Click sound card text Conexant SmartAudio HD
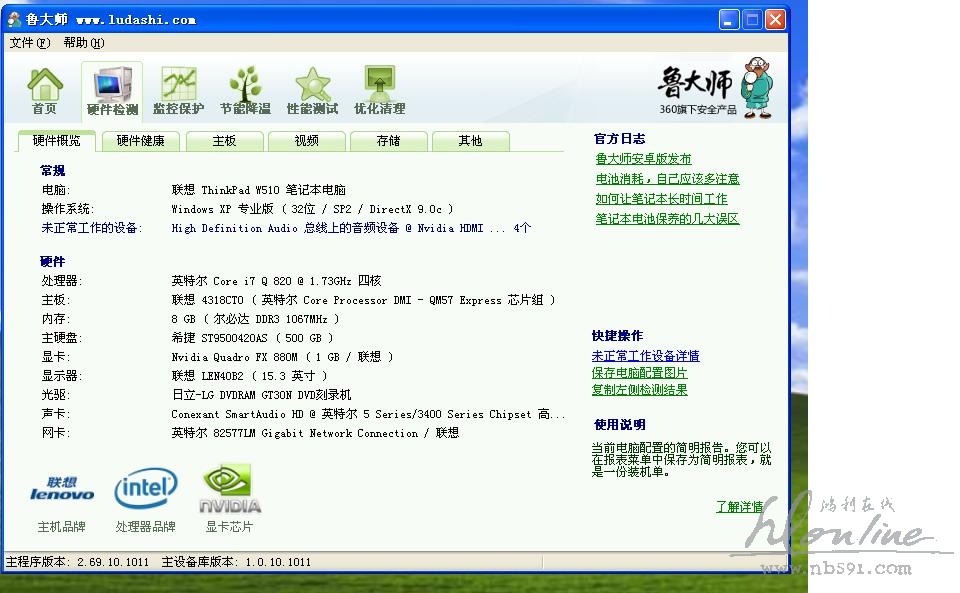Viewport: 960px width, 593px height. [368, 414]
